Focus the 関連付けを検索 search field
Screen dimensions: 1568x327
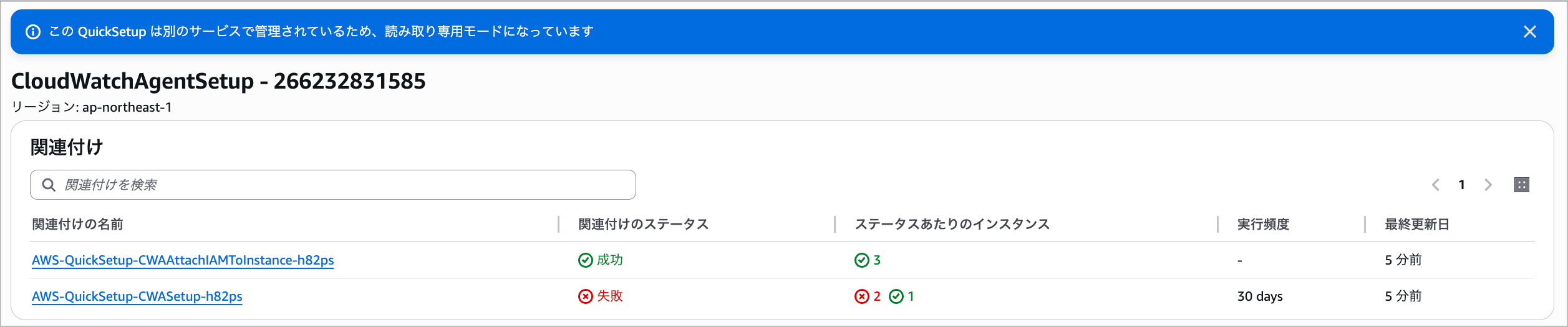(343, 185)
